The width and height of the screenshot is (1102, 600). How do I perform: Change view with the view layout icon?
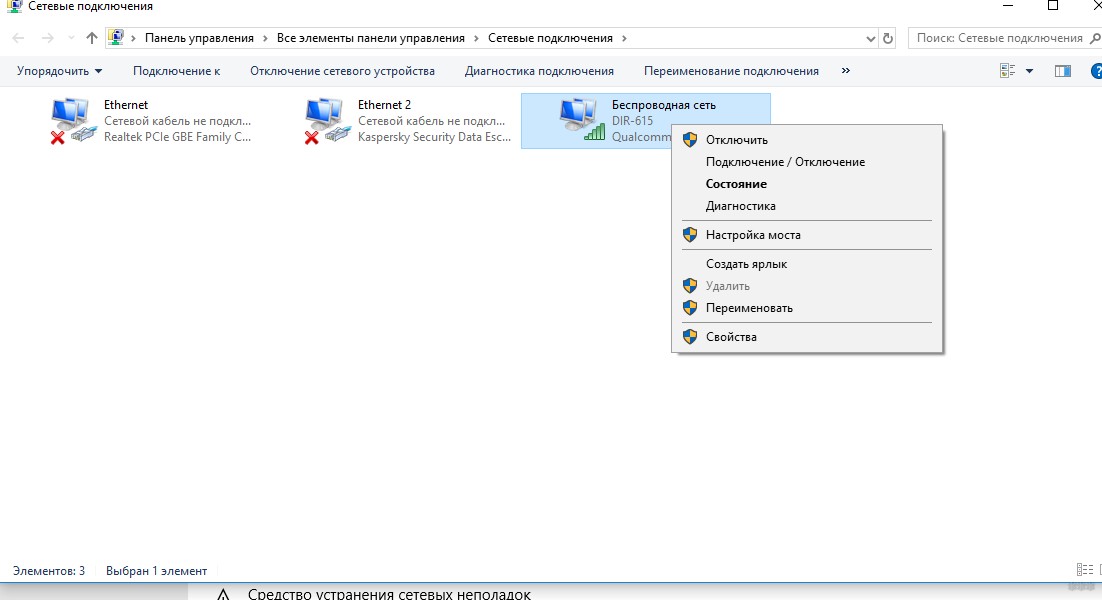(1008, 71)
